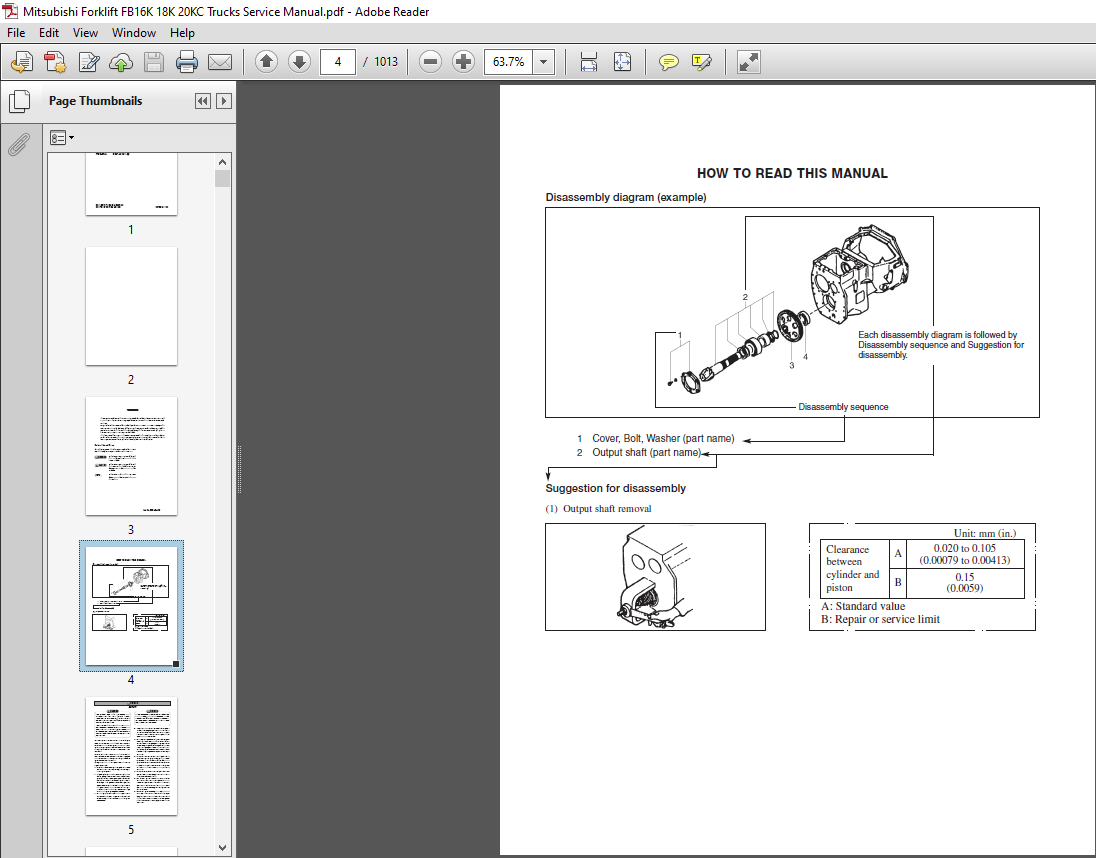Click 'B: Repair or service limit' text
The image size is (1096, 858).
(x=880, y=619)
